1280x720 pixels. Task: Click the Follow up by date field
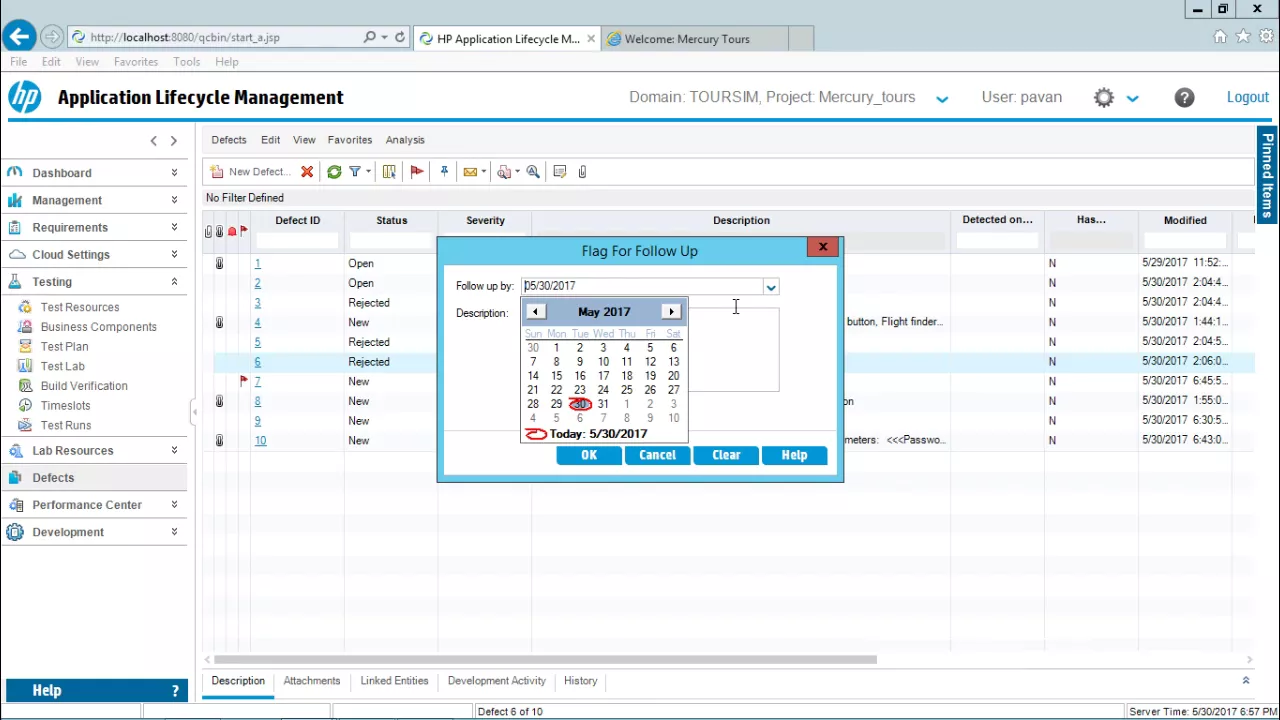point(642,286)
